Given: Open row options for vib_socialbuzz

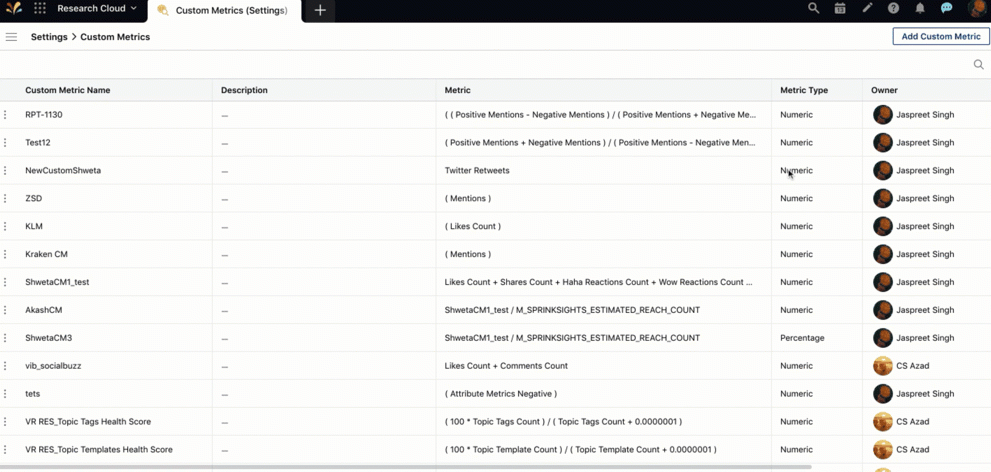Looking at the screenshot, I should (6, 366).
